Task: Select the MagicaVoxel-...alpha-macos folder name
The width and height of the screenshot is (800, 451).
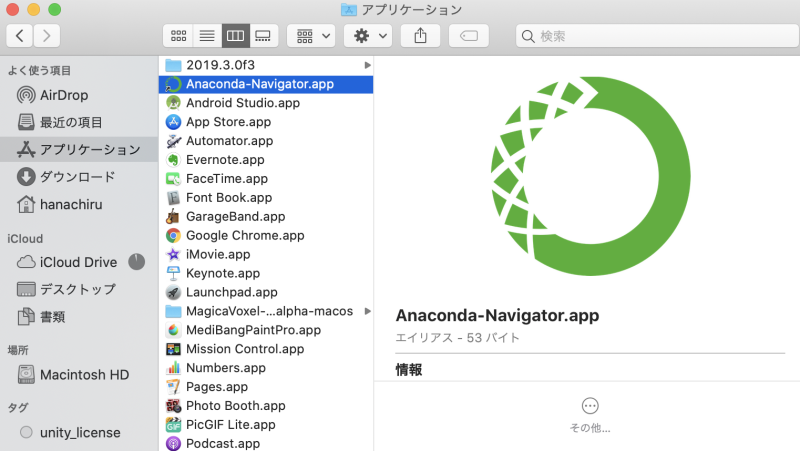Action: click(x=269, y=311)
